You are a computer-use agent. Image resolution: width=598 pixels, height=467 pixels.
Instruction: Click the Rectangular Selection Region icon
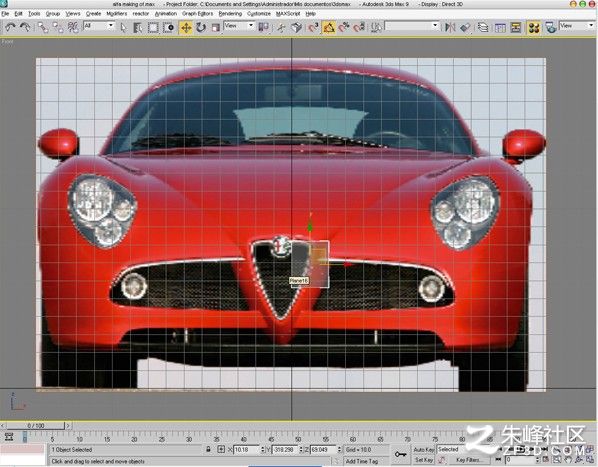[x=153, y=27]
